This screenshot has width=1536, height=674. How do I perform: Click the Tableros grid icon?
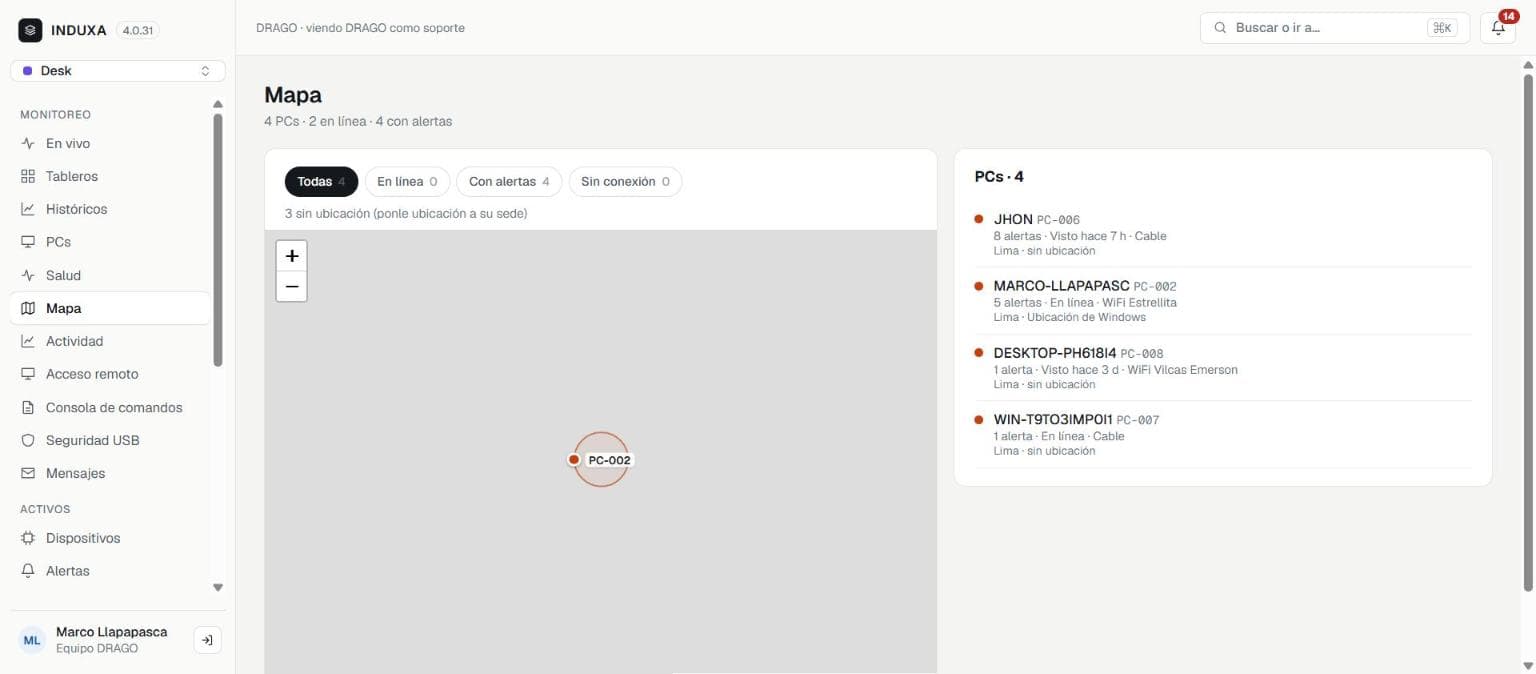coord(28,176)
